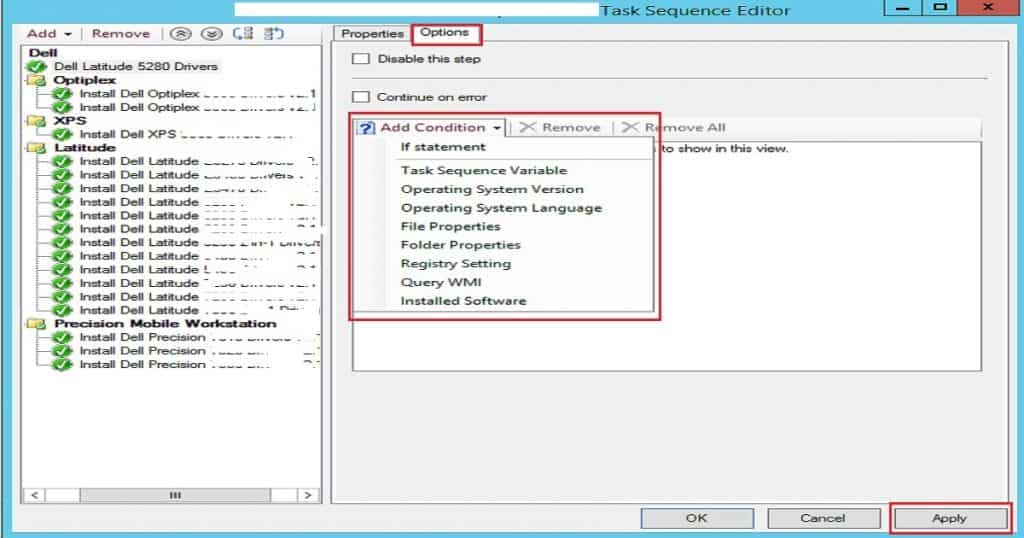The height and width of the screenshot is (538, 1024).
Task: Select the Dell Latitude 5280 Drivers step
Action: point(136,67)
